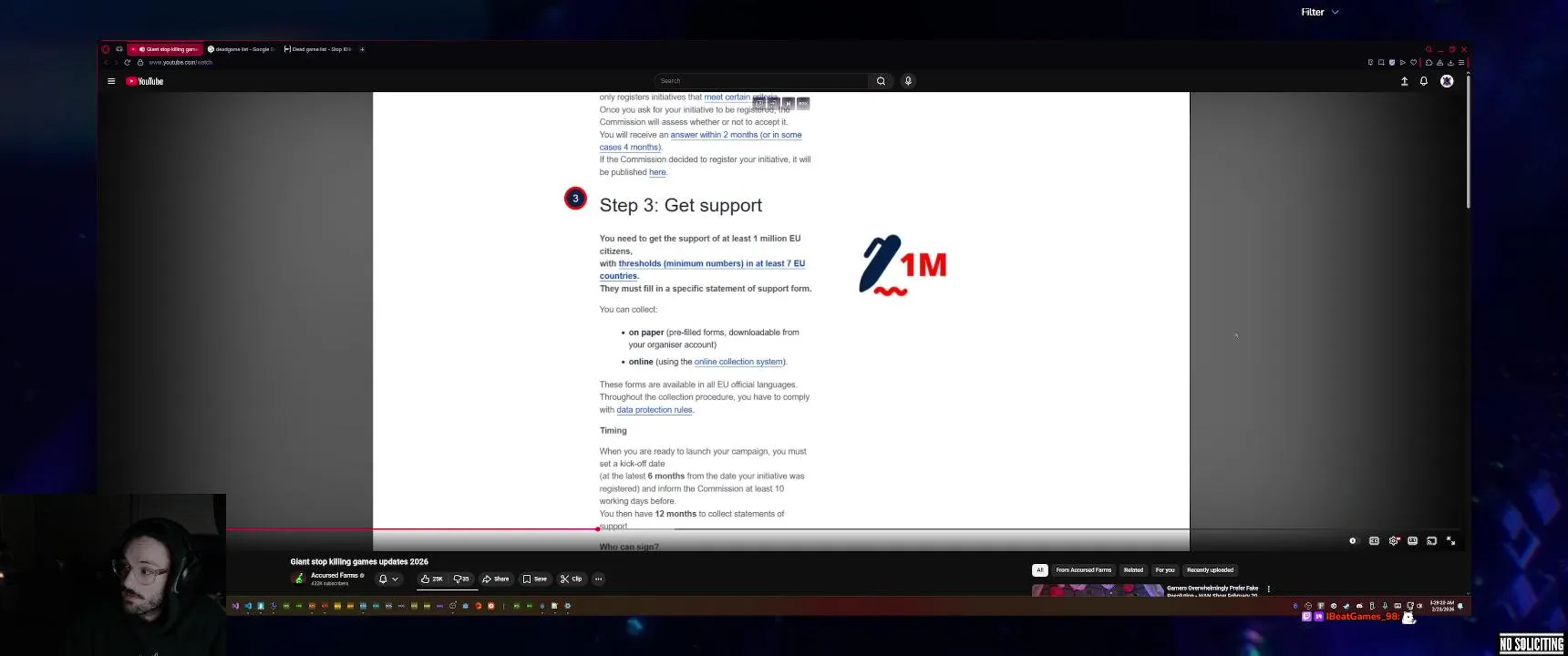Open a new browser tab with plus
The image size is (1568, 656).
click(362, 49)
